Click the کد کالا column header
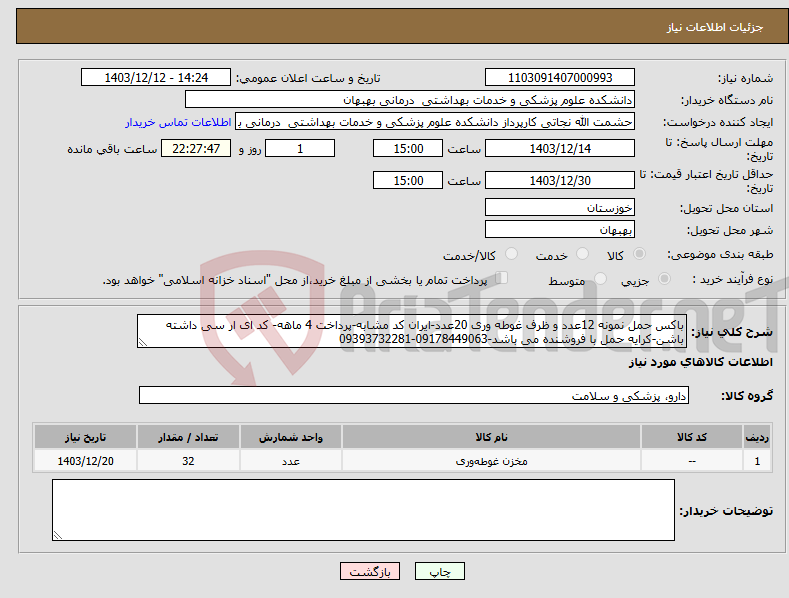 (x=692, y=437)
